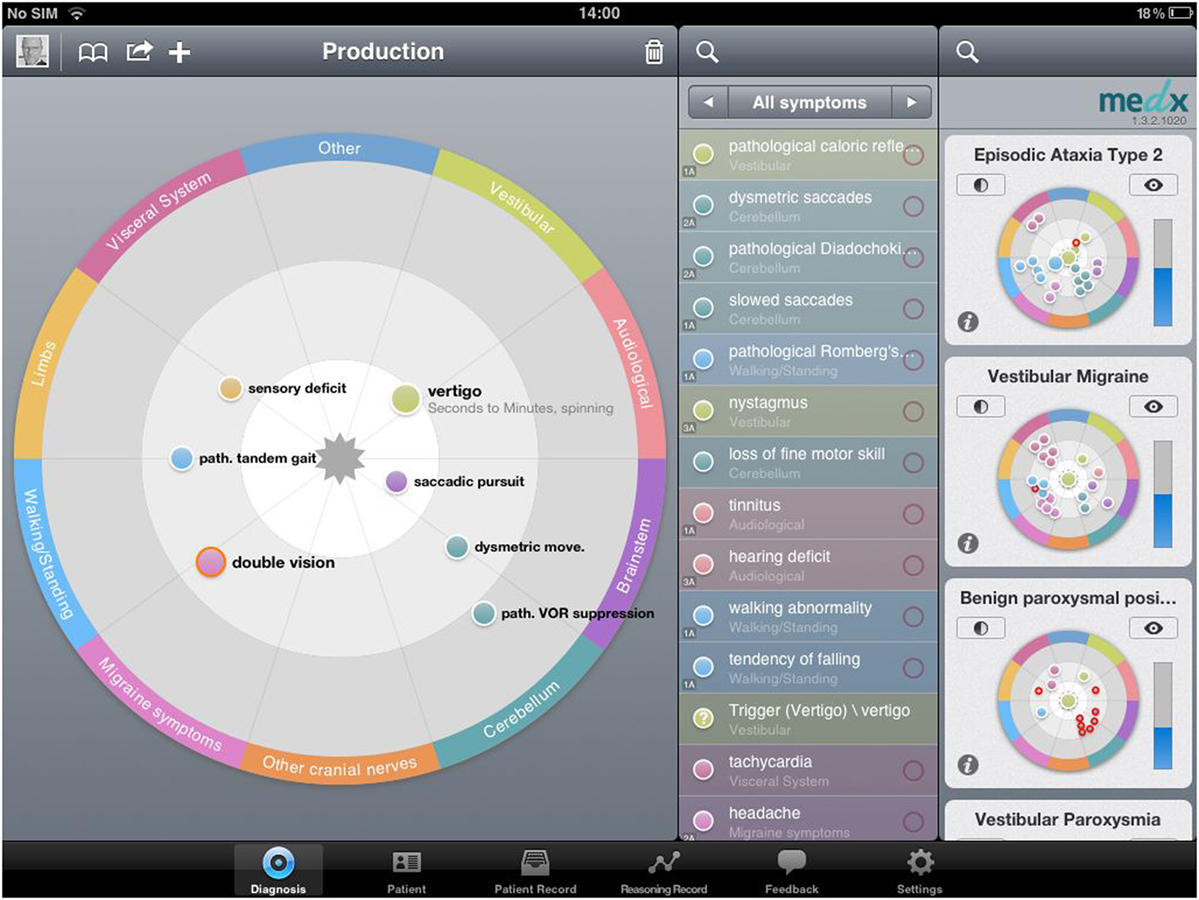Open the Settings tab

point(920,870)
